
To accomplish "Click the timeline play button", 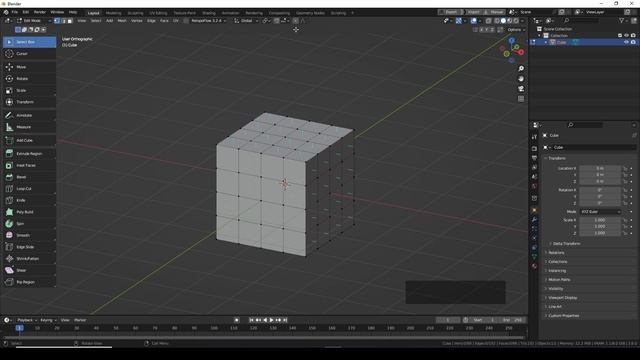I will point(271,320).
